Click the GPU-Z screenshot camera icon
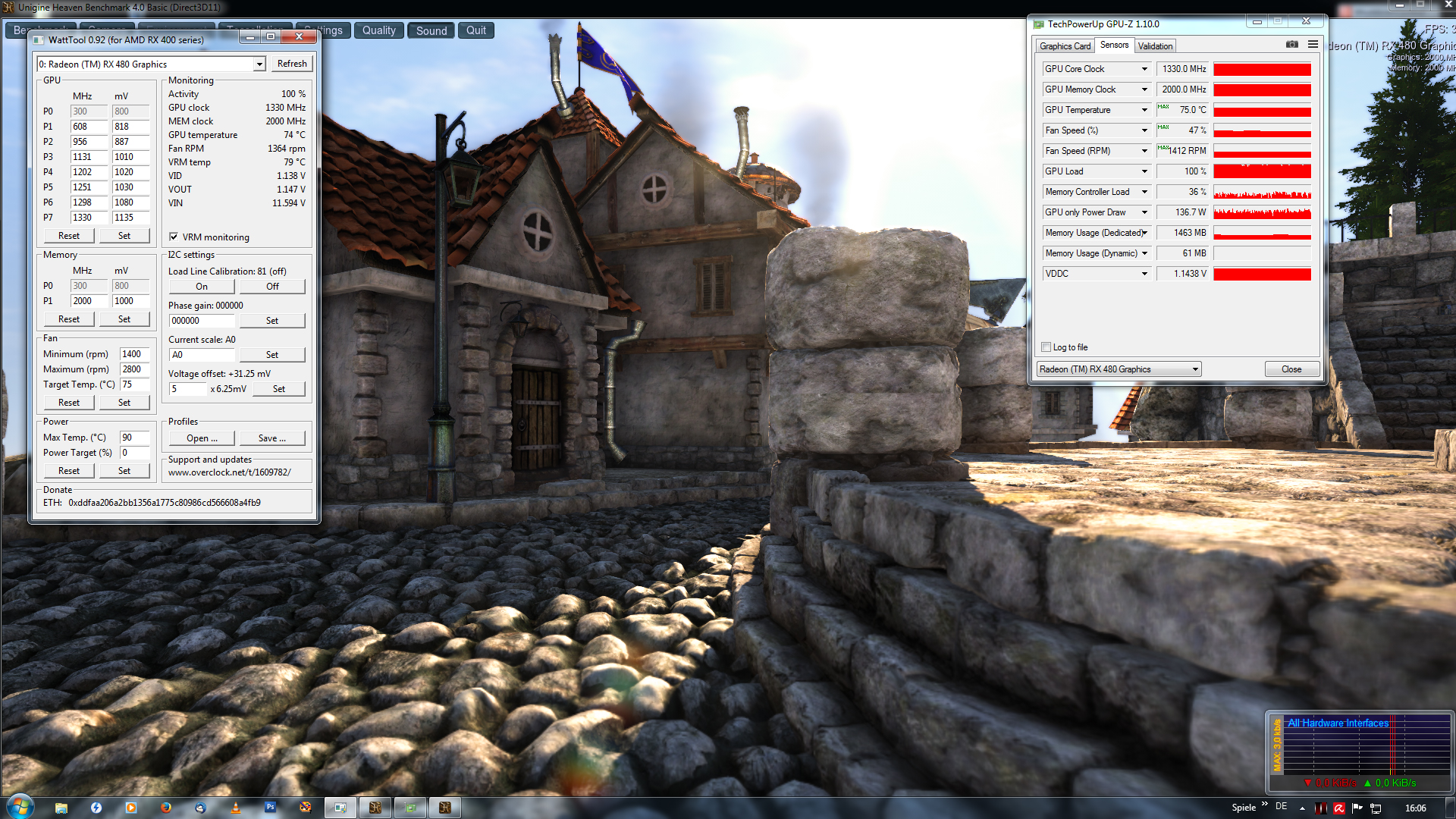1456x819 pixels. pos(1292,45)
